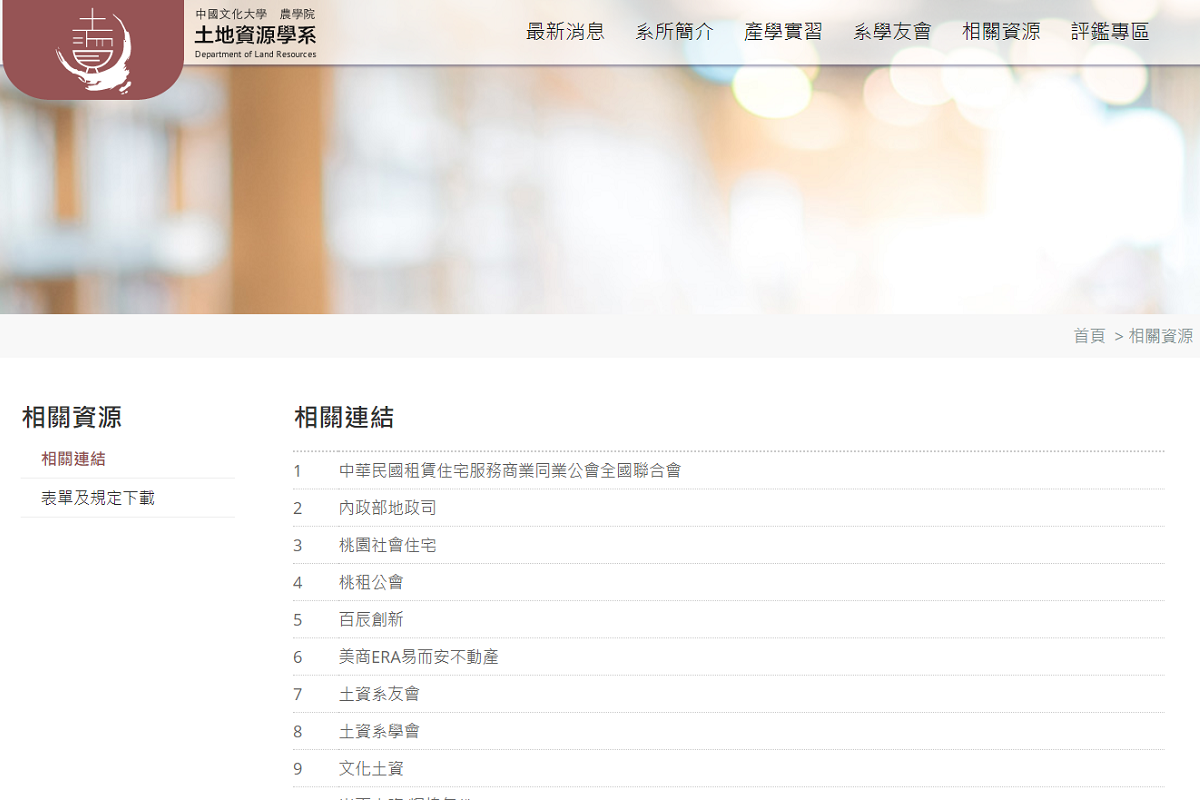Open the 評鑑專區 menu
This screenshot has width=1200, height=800.
1110,32
